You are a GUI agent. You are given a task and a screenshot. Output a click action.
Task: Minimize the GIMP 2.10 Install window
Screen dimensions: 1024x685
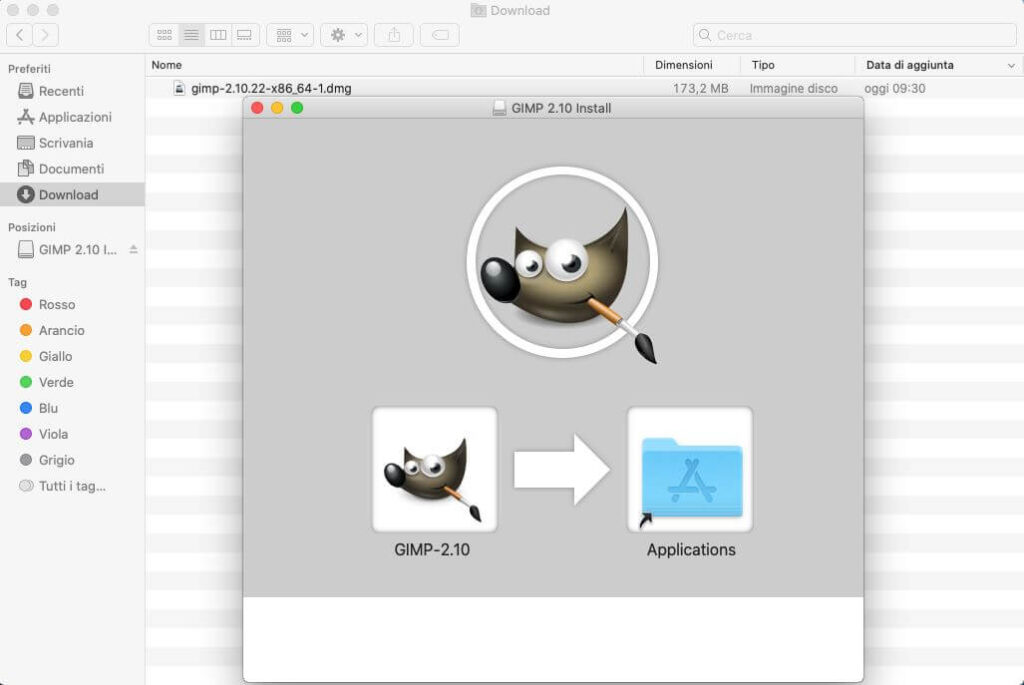click(x=277, y=108)
